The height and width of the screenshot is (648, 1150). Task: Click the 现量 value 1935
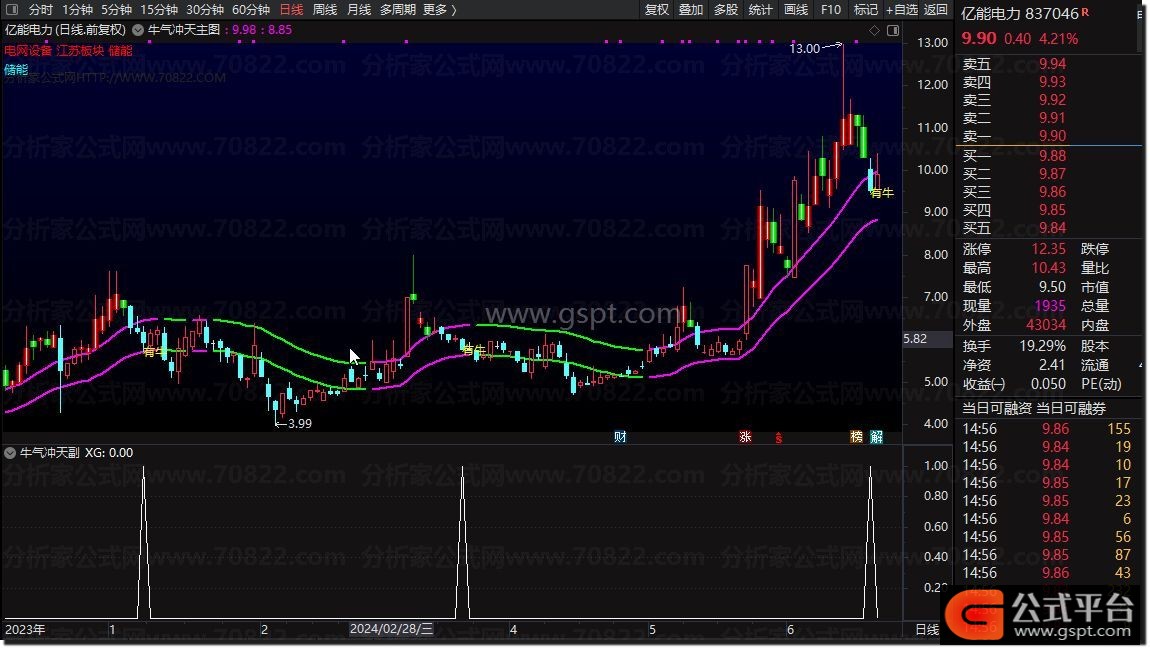pyautogui.click(x=1050, y=306)
